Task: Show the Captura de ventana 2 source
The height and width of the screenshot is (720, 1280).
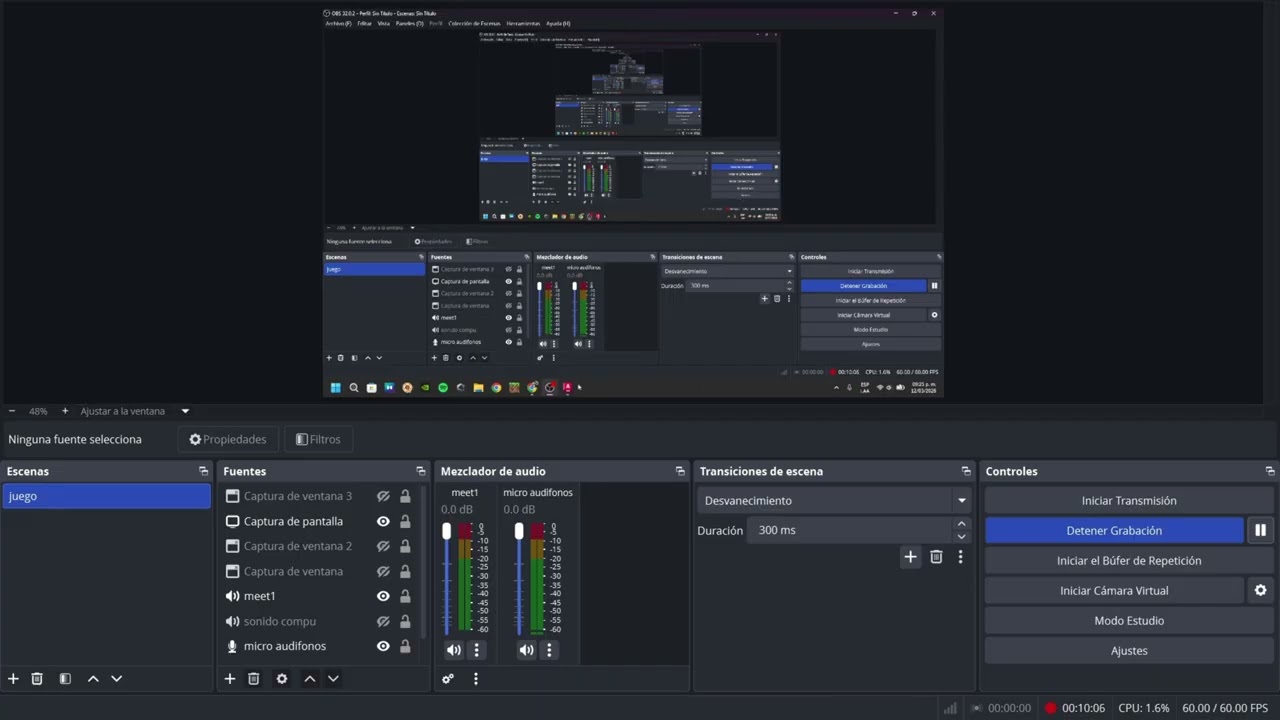Action: 383,546
